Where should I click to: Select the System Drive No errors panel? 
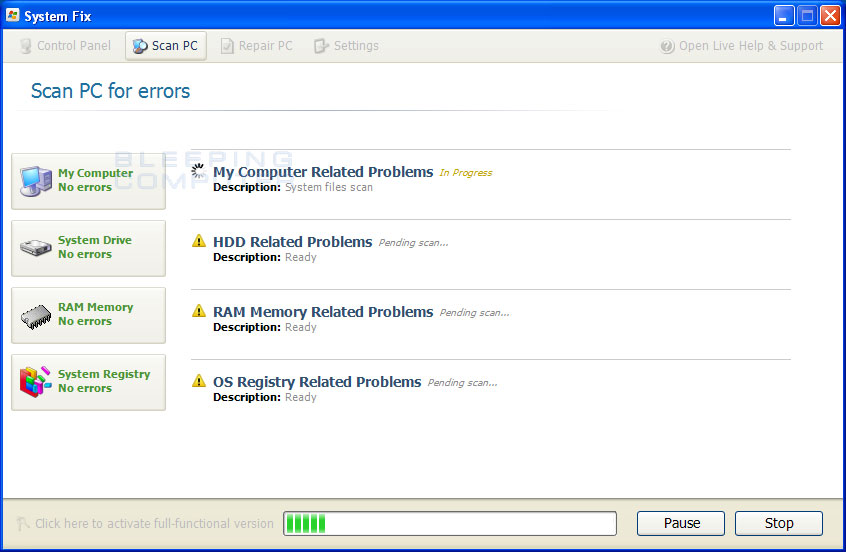(88, 248)
